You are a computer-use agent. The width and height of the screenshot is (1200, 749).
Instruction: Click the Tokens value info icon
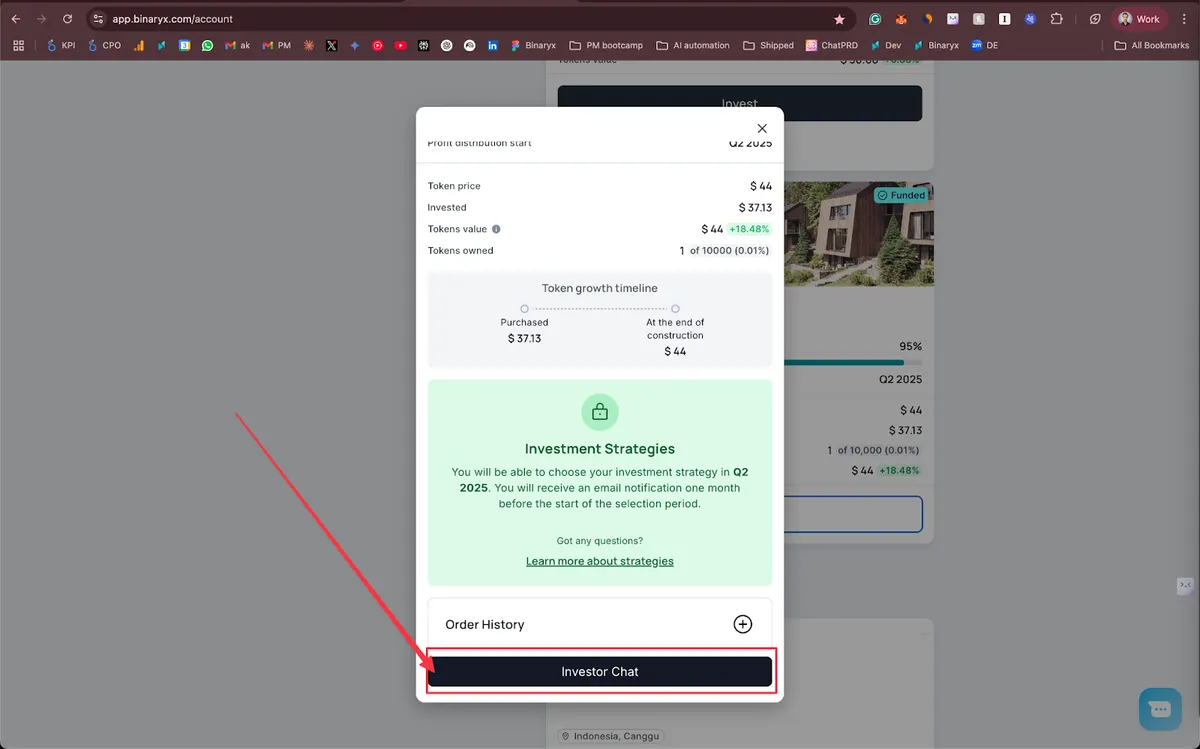pos(496,229)
